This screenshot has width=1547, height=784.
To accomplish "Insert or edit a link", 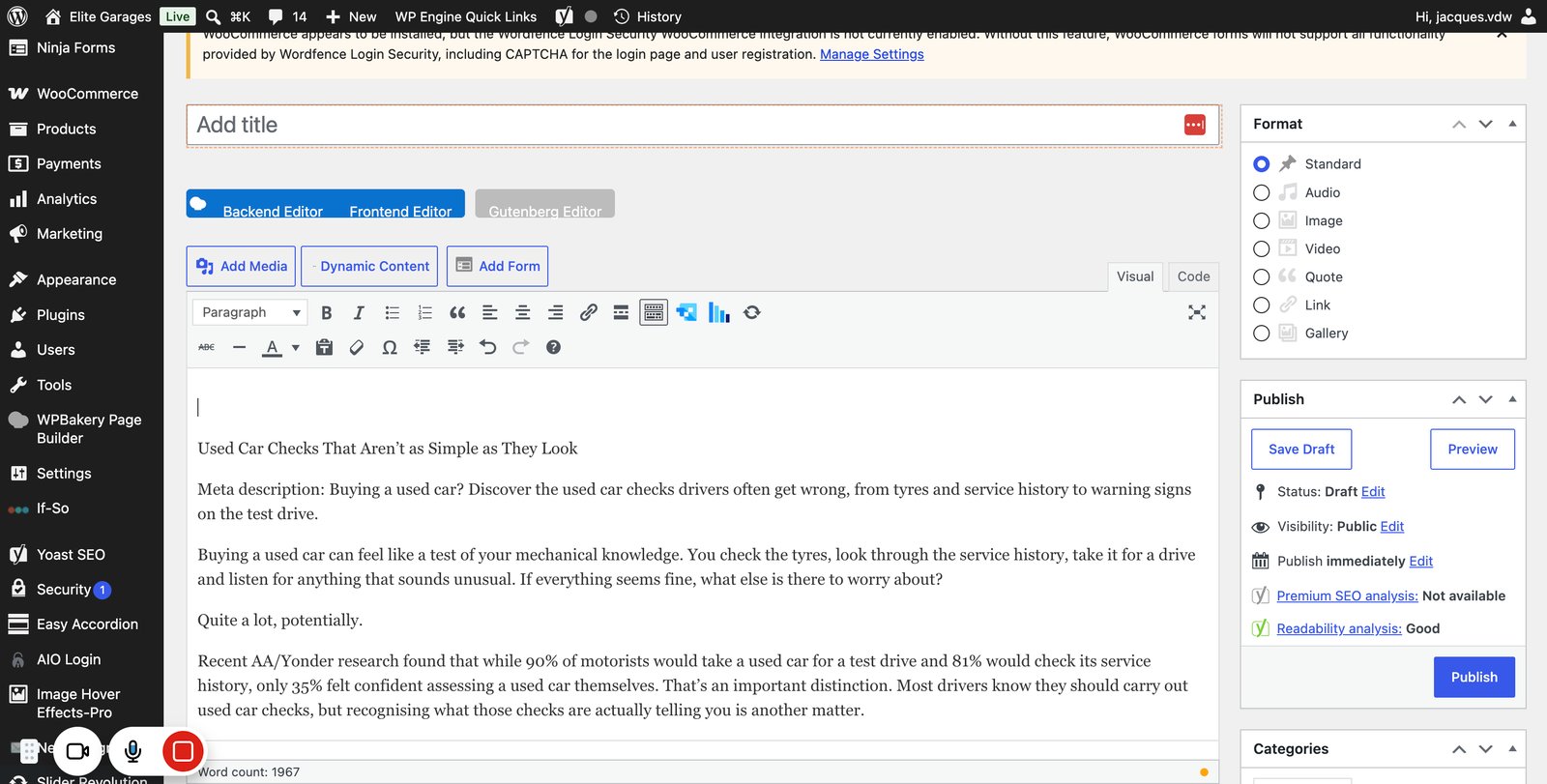I will [588, 312].
